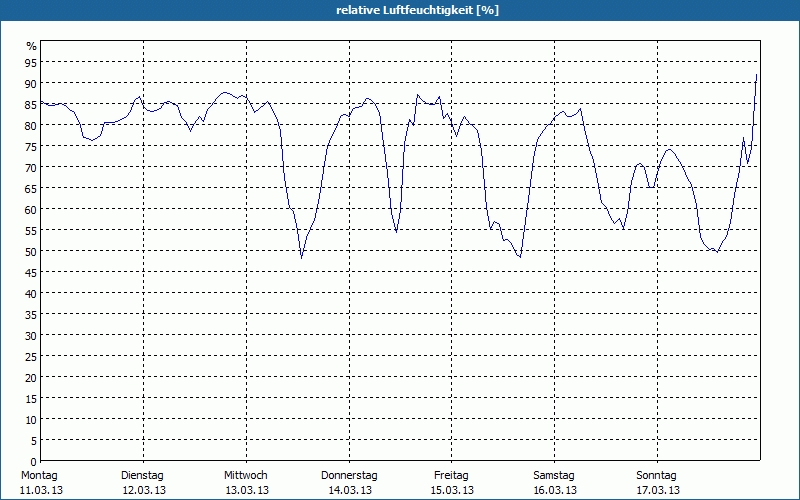
Task: Click the y-axis value '55'
Action: (31, 231)
